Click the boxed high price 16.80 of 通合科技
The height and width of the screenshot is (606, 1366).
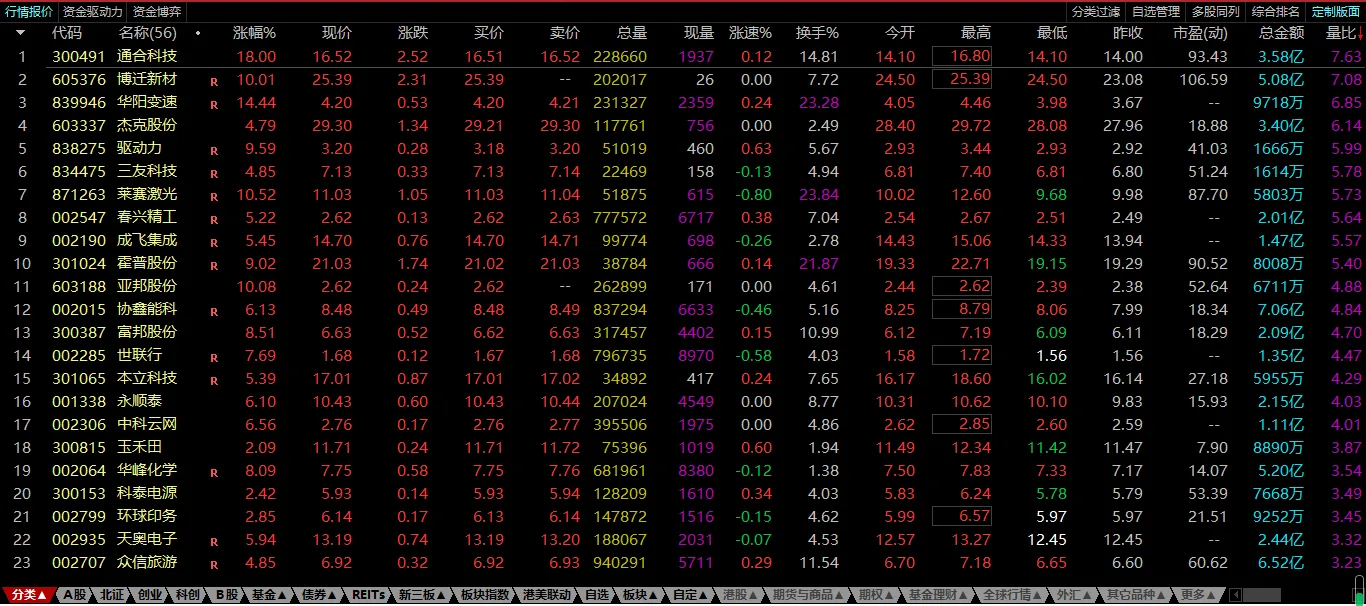(x=962, y=57)
